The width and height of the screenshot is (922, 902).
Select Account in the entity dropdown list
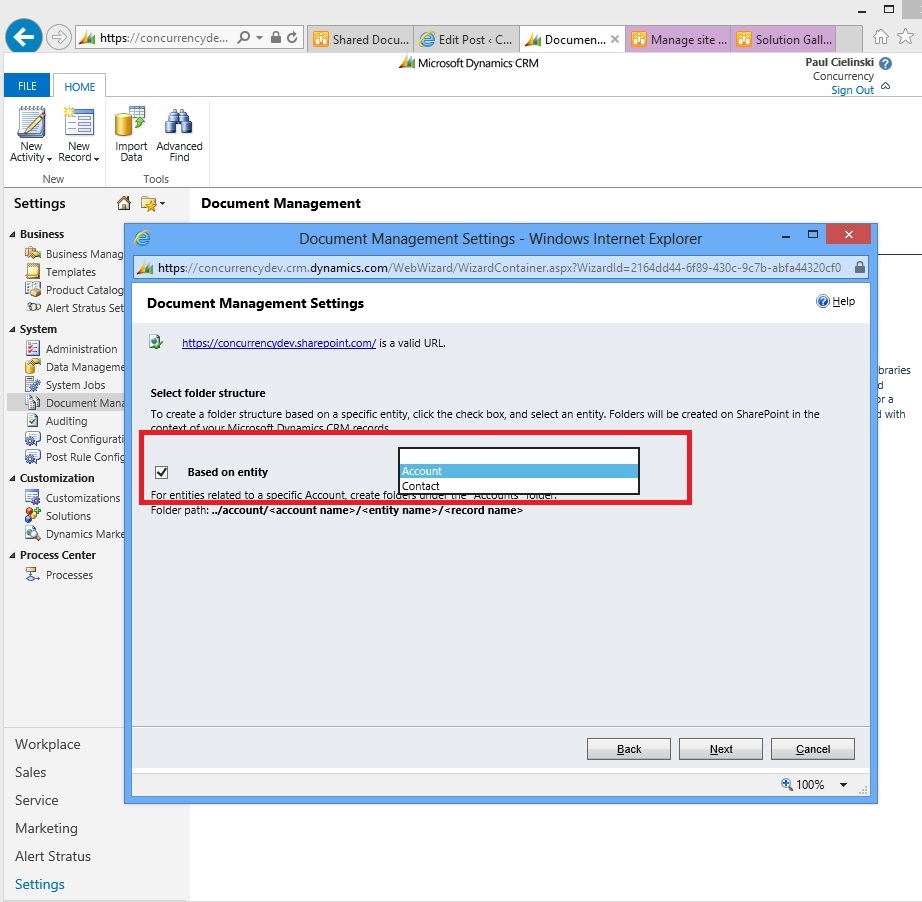click(x=519, y=471)
